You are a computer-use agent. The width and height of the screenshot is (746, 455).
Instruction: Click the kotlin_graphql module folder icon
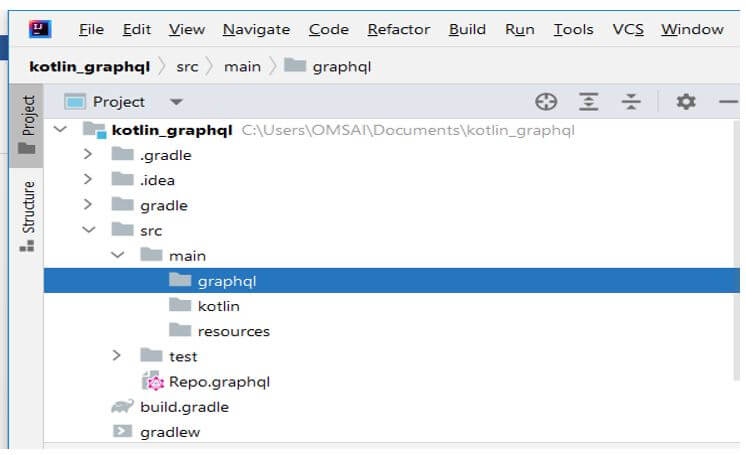pos(94,129)
